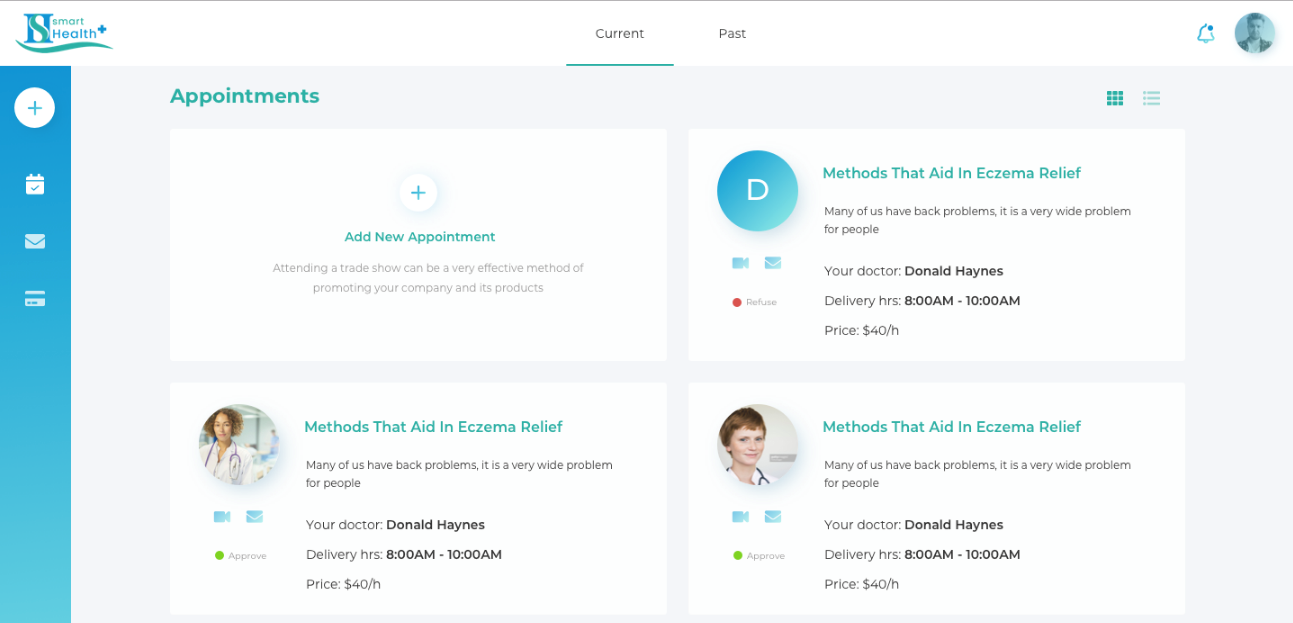Open the email icon on the bottom-left appointment card
The height and width of the screenshot is (623, 1293).
[254, 516]
